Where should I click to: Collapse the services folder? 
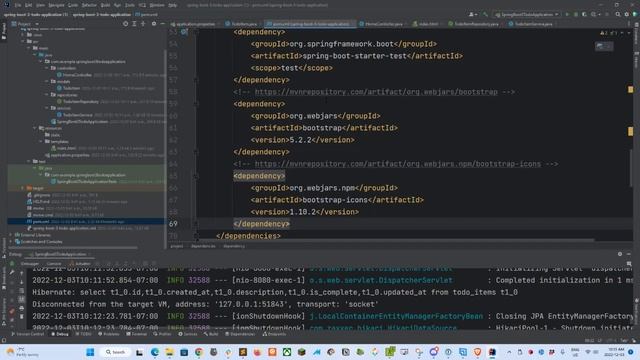47,108
